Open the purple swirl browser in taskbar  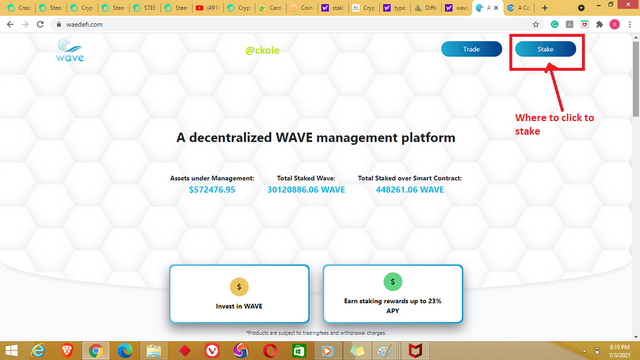pyautogui.click(x=241, y=351)
